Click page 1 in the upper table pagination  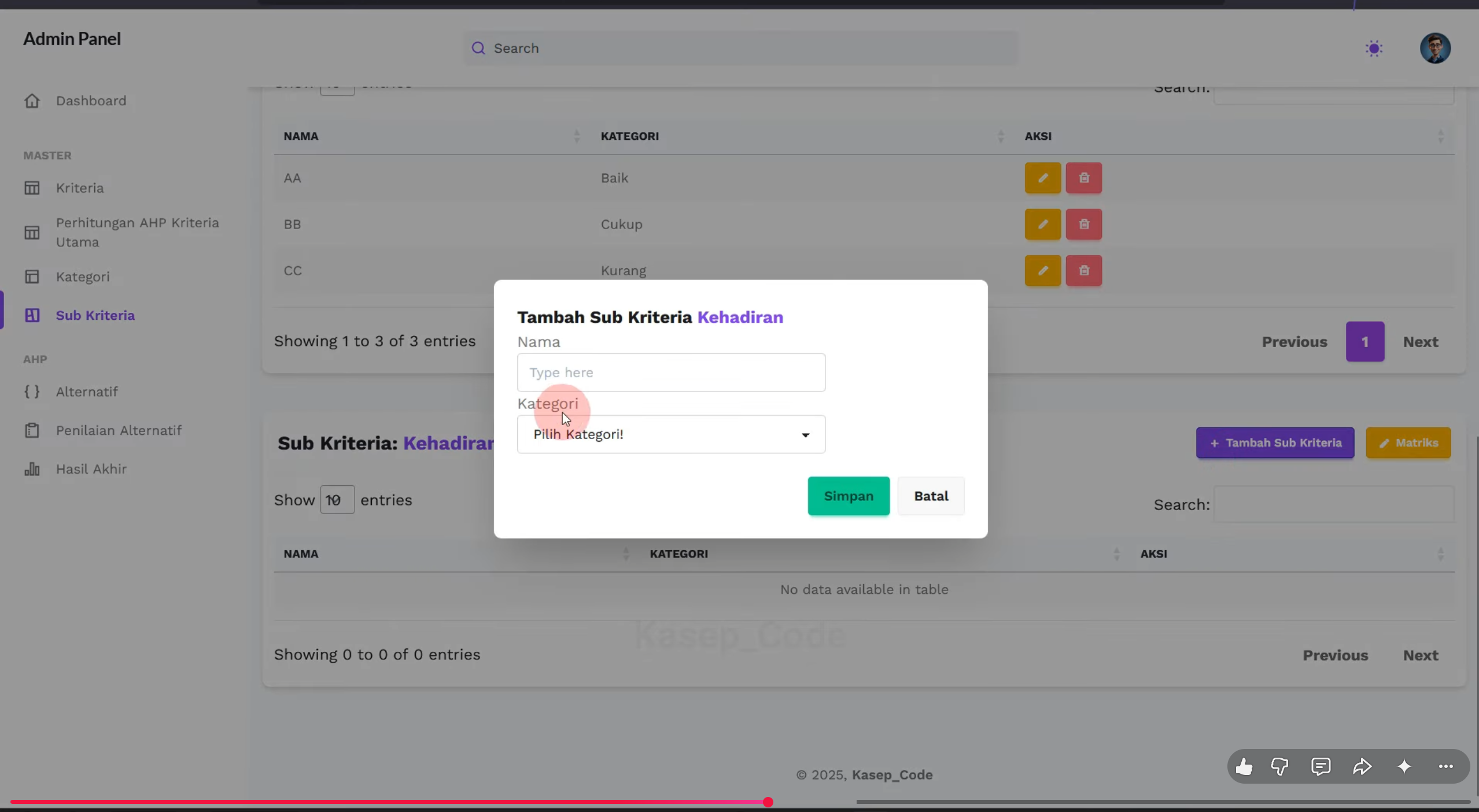pos(1364,342)
